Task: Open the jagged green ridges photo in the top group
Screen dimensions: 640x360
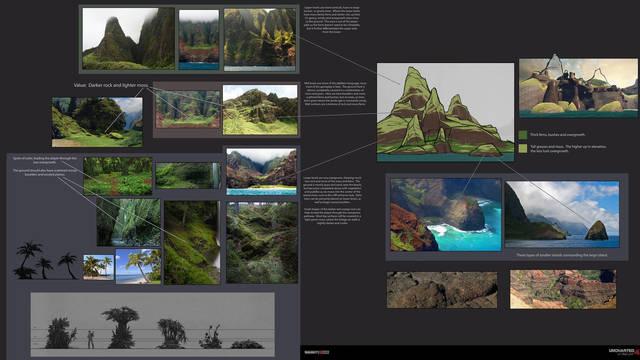Action: 260,40
